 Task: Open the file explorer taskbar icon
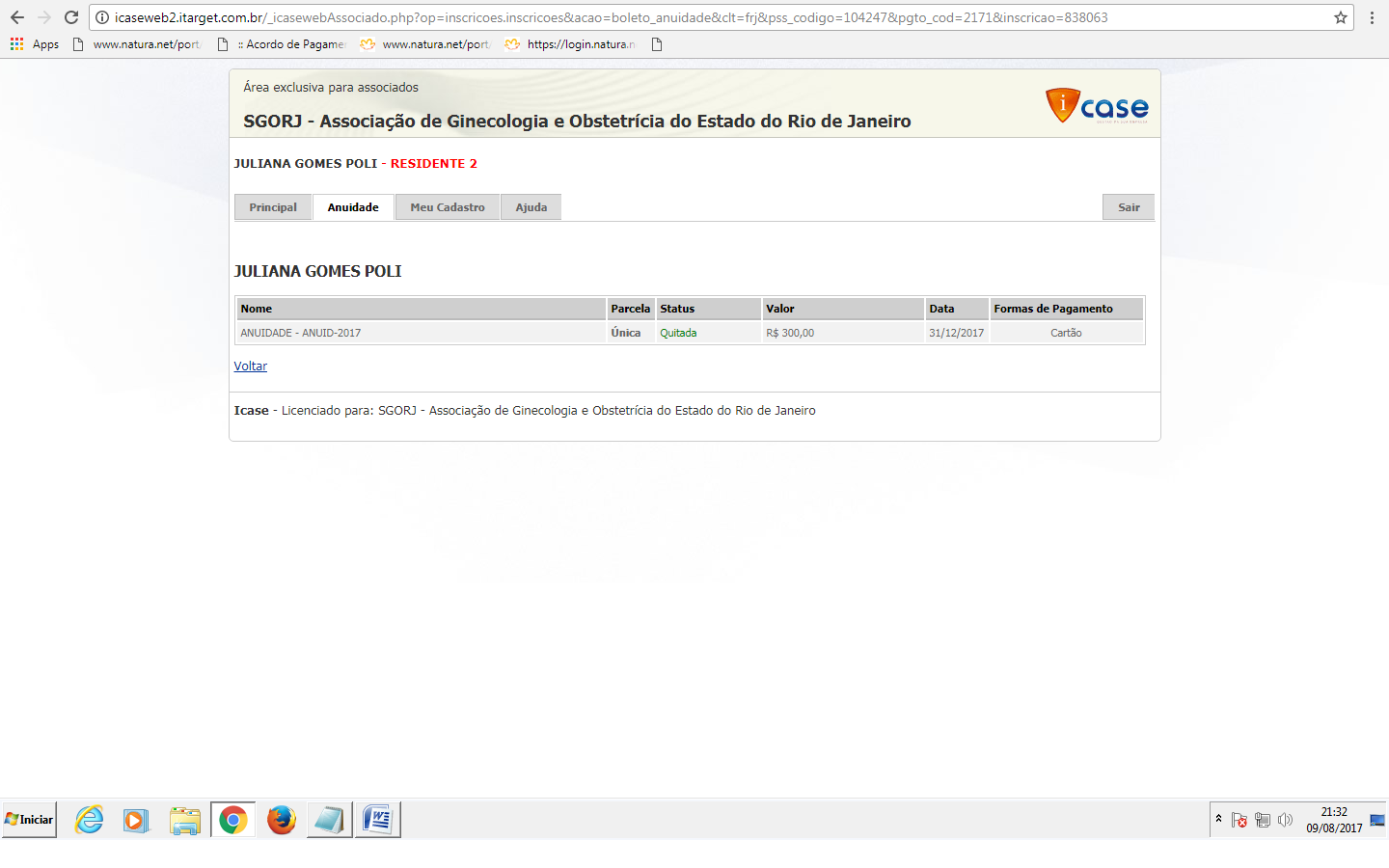click(184, 820)
